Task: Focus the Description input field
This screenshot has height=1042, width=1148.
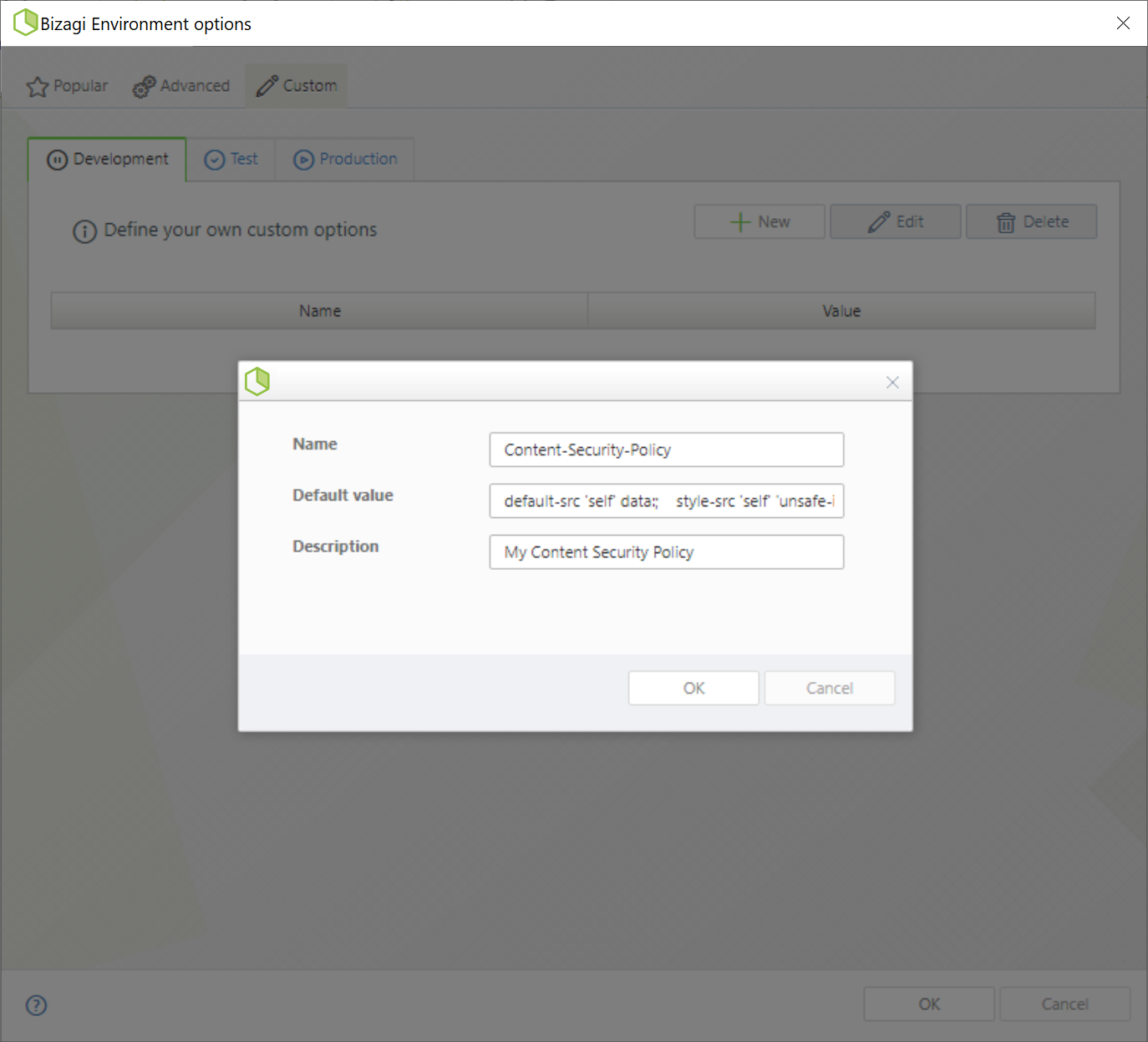Action: point(667,551)
